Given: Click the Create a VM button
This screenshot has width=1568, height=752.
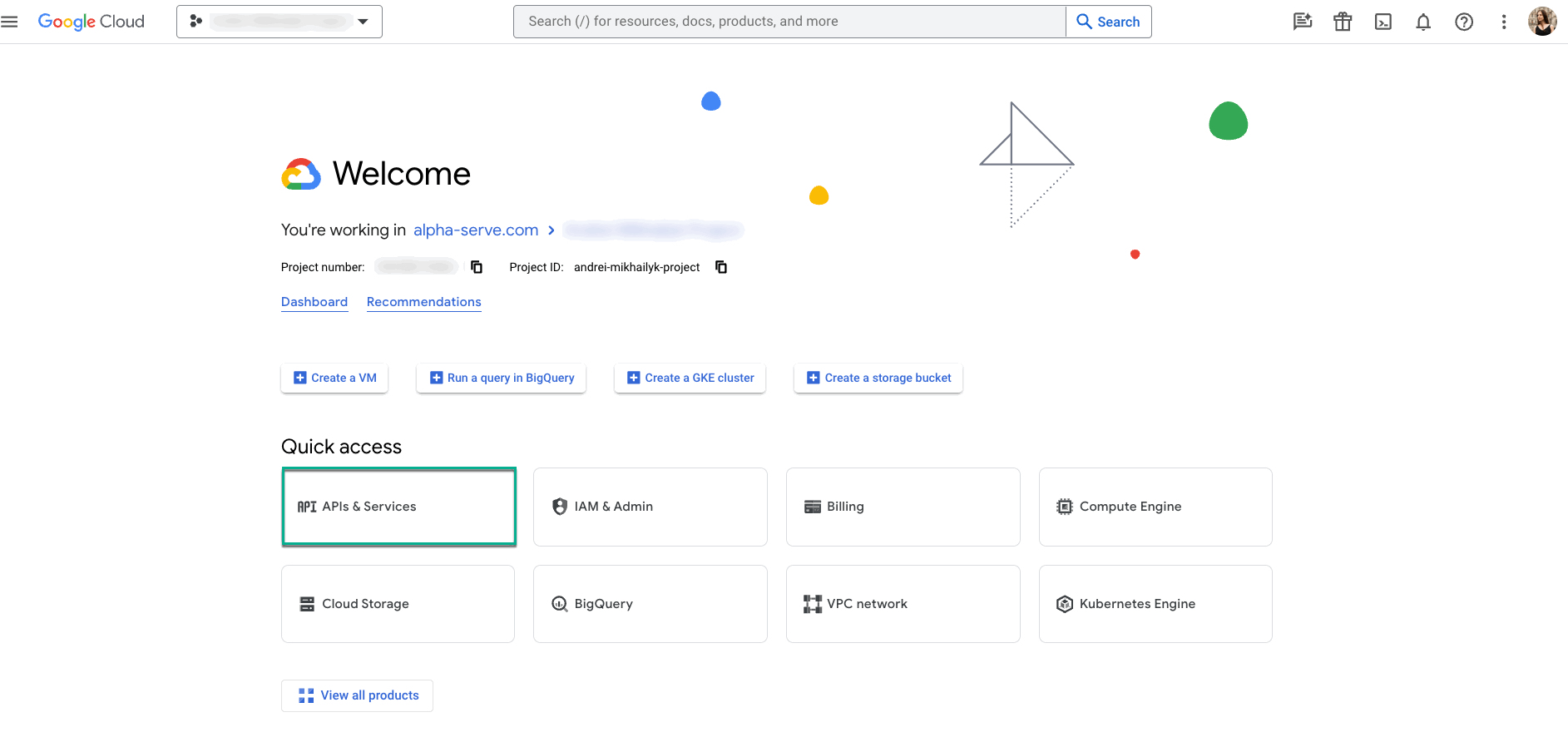Looking at the screenshot, I should point(334,378).
